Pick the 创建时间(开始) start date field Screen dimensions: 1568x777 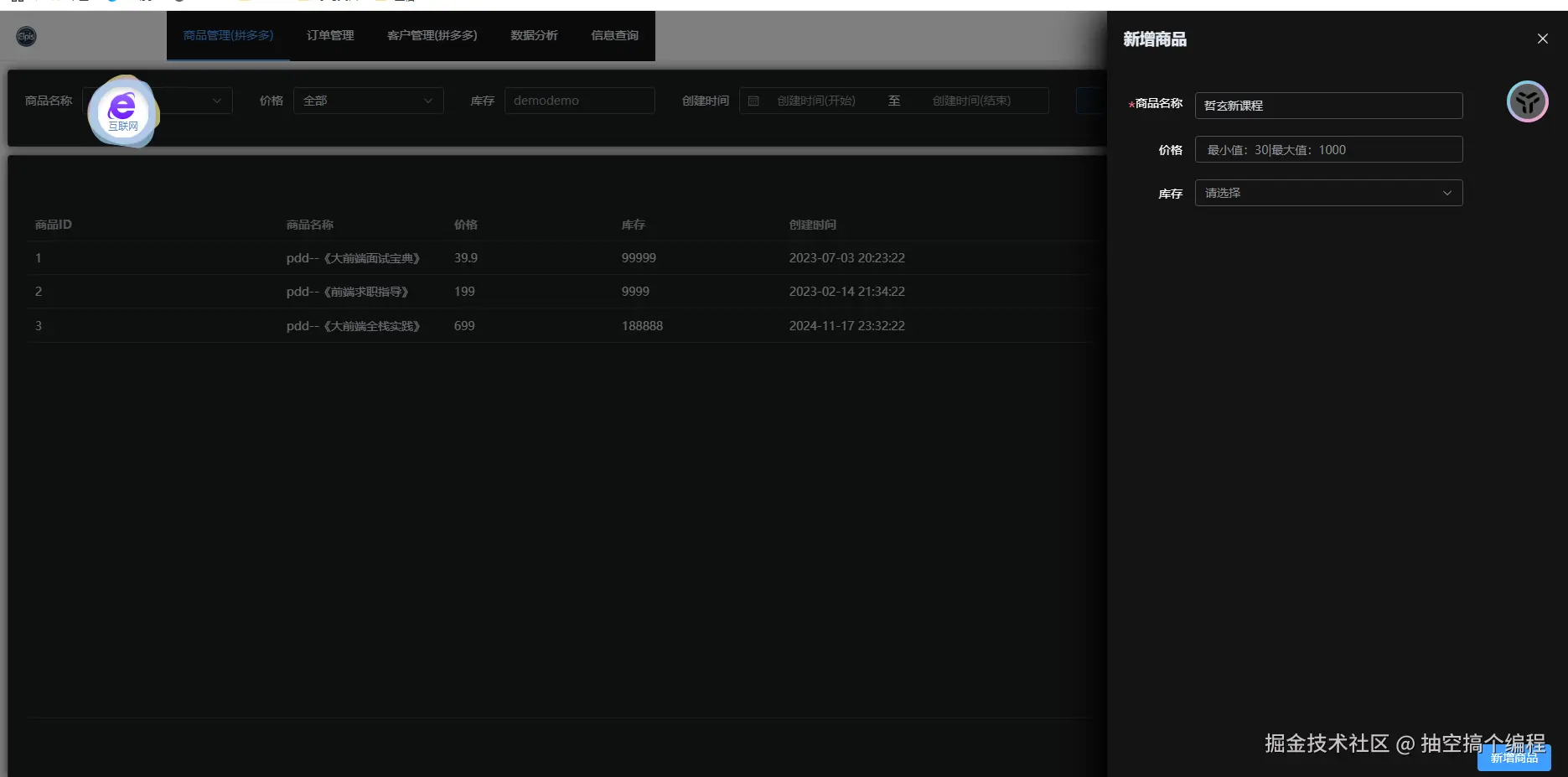coord(816,101)
